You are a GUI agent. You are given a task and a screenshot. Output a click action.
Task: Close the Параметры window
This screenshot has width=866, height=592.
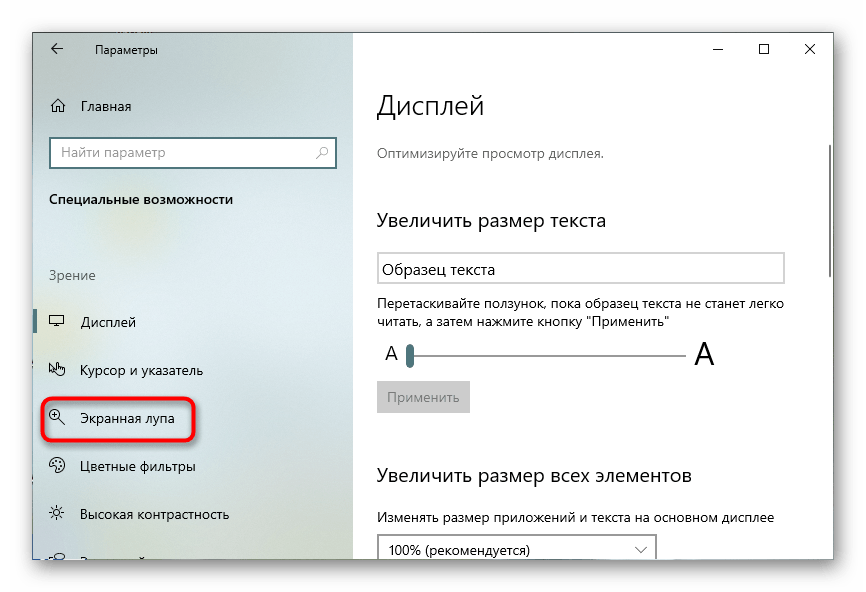click(x=810, y=49)
